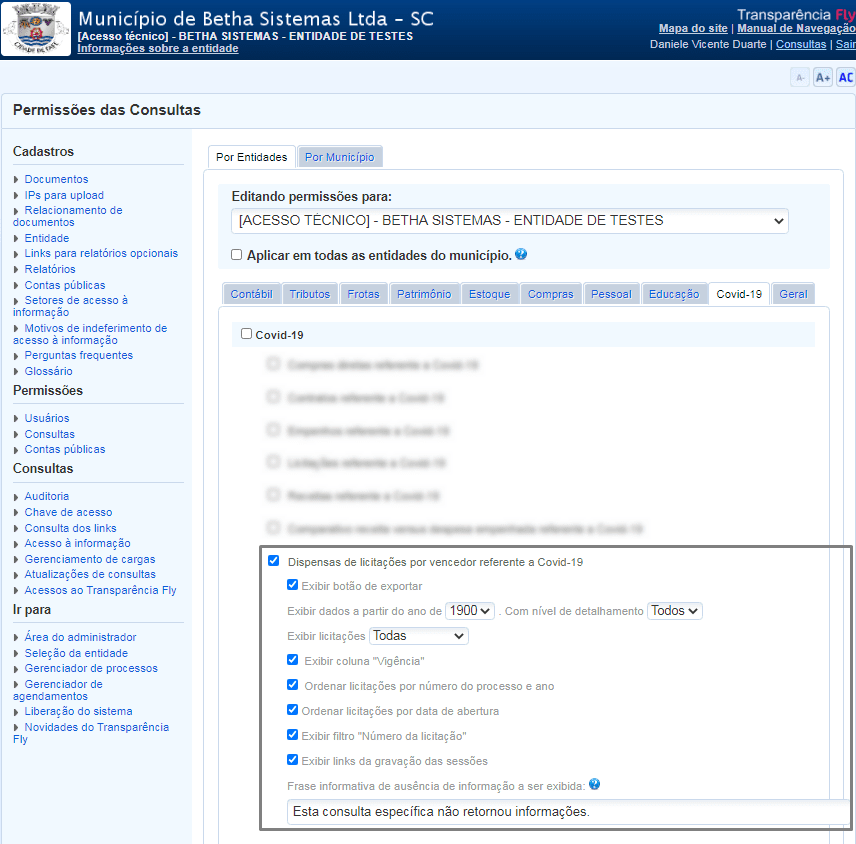Select the Educação permissions tab

tap(673, 294)
